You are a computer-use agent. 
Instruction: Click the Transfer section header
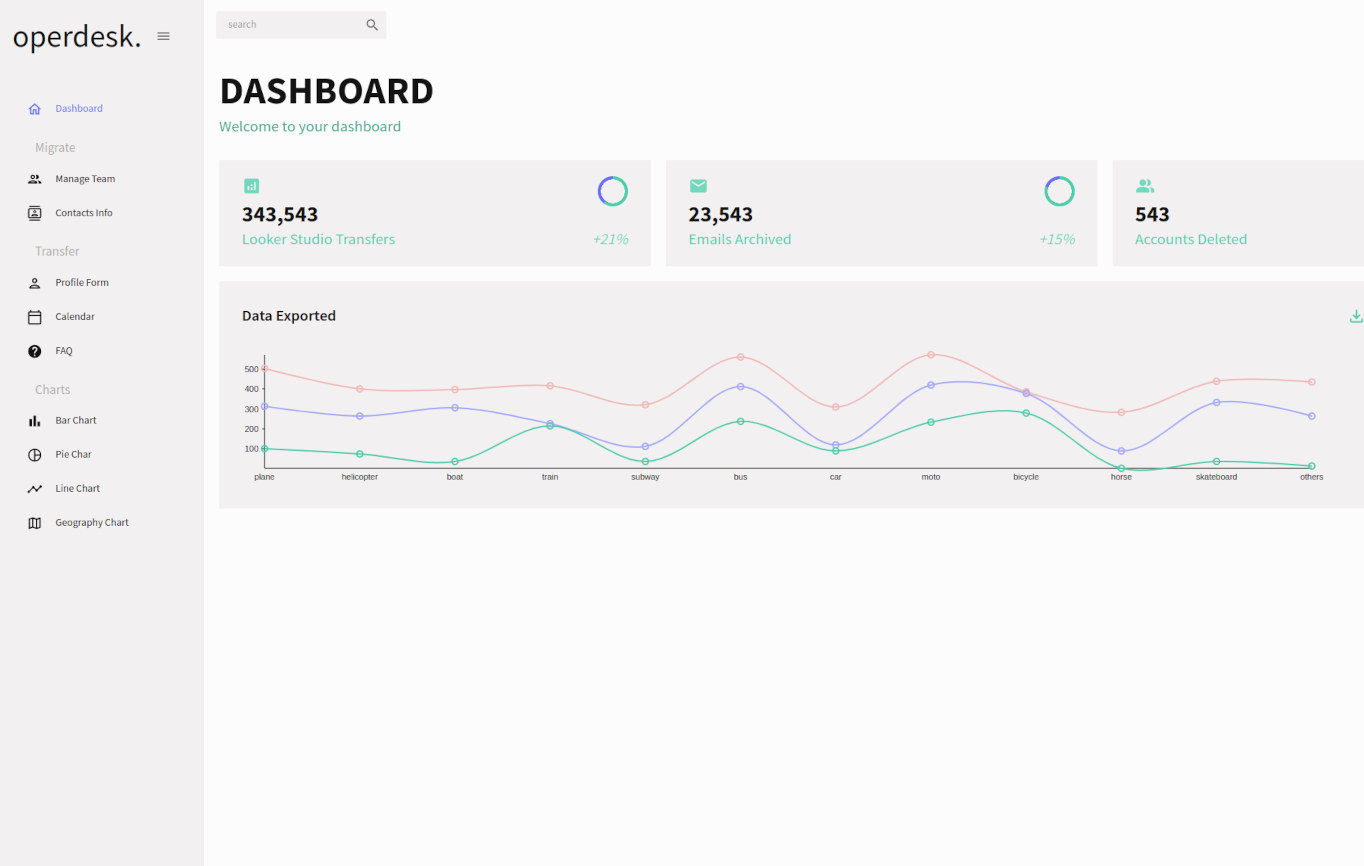pos(57,252)
